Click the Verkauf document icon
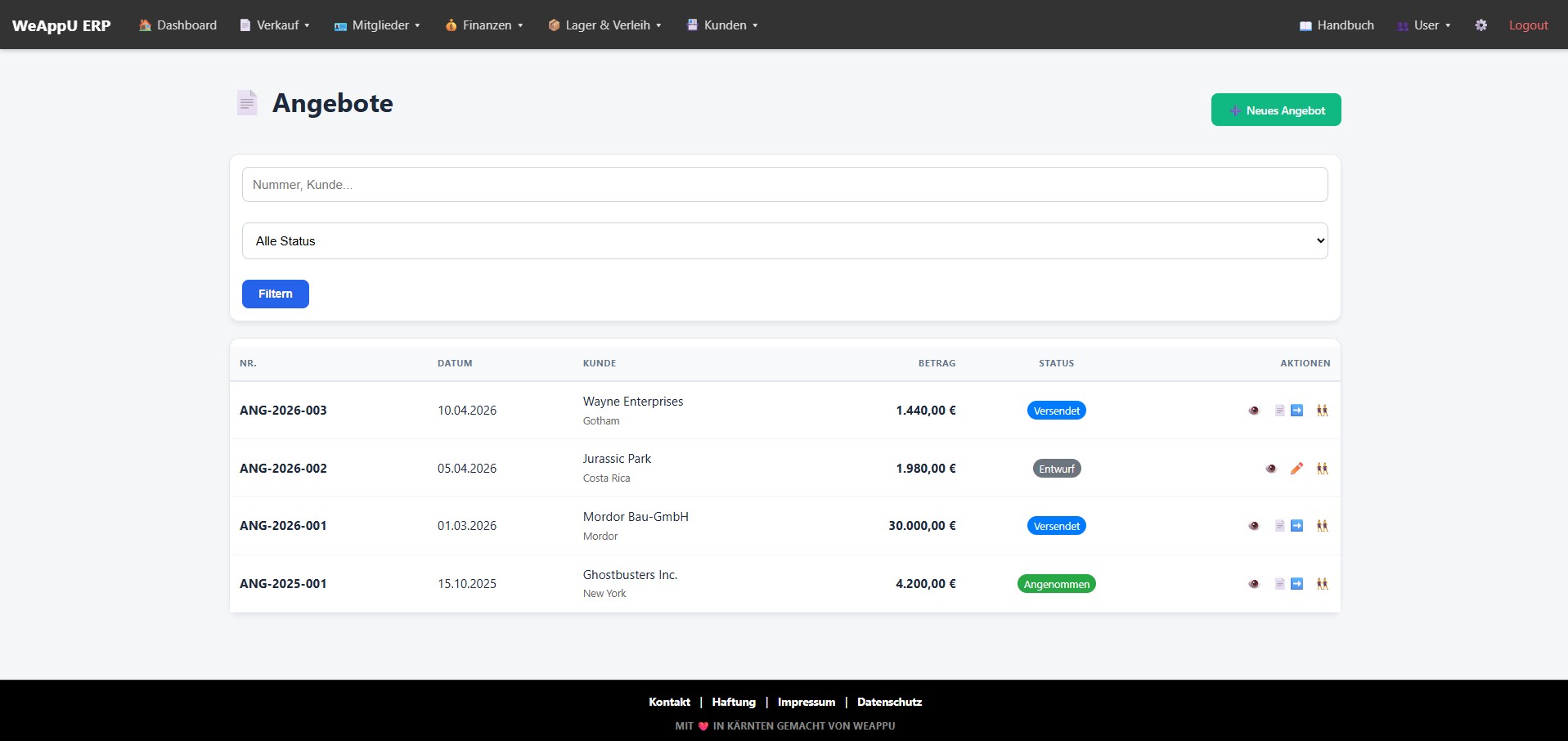This screenshot has width=1568, height=741. pyautogui.click(x=245, y=25)
